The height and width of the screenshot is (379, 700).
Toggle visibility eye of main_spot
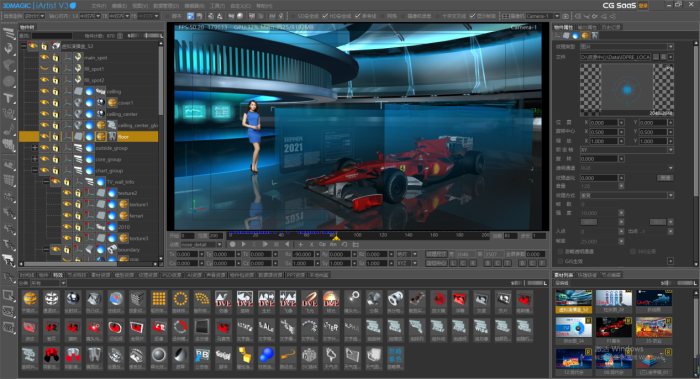44,58
